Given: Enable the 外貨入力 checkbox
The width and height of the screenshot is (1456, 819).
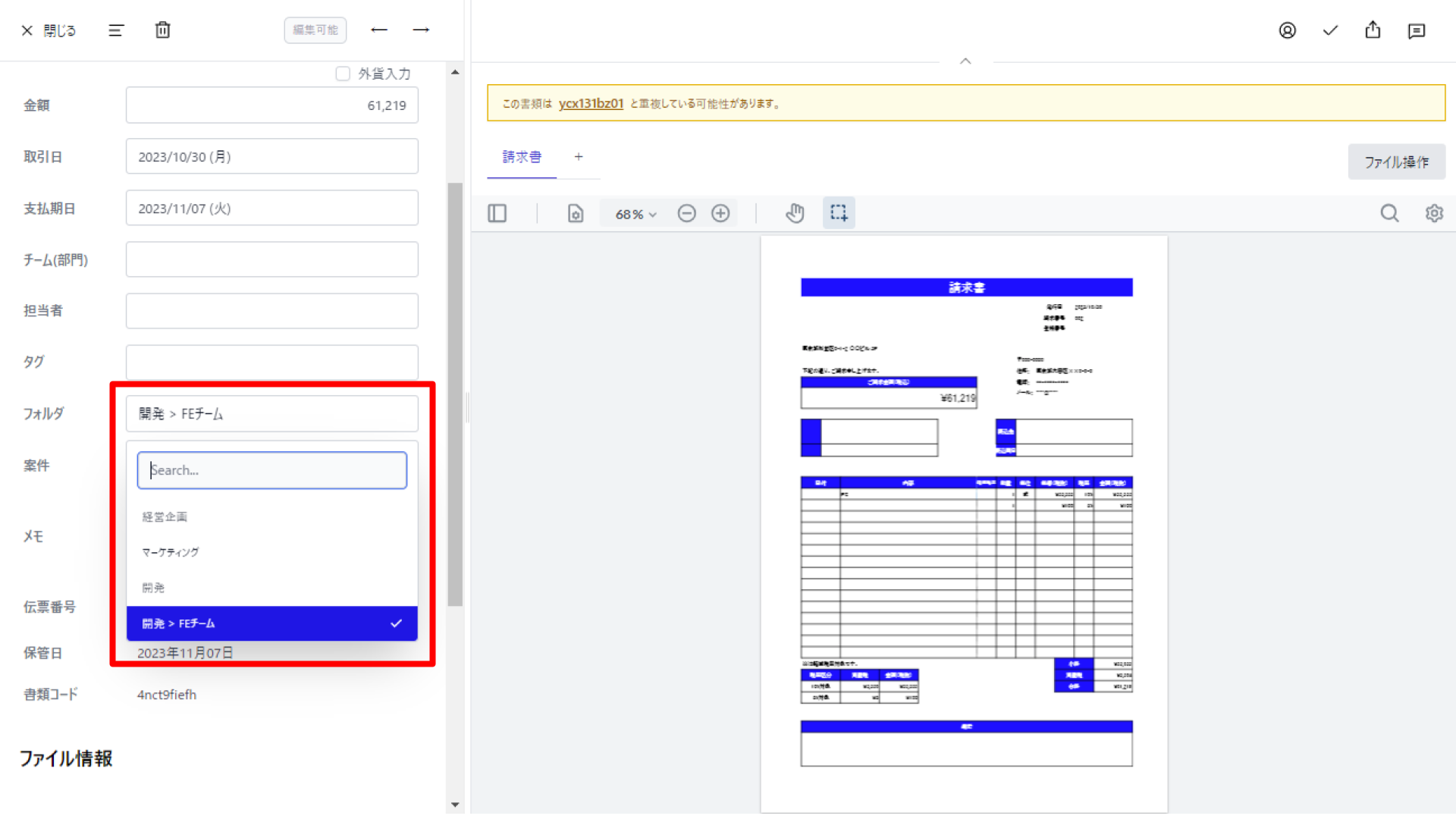Looking at the screenshot, I should (343, 74).
